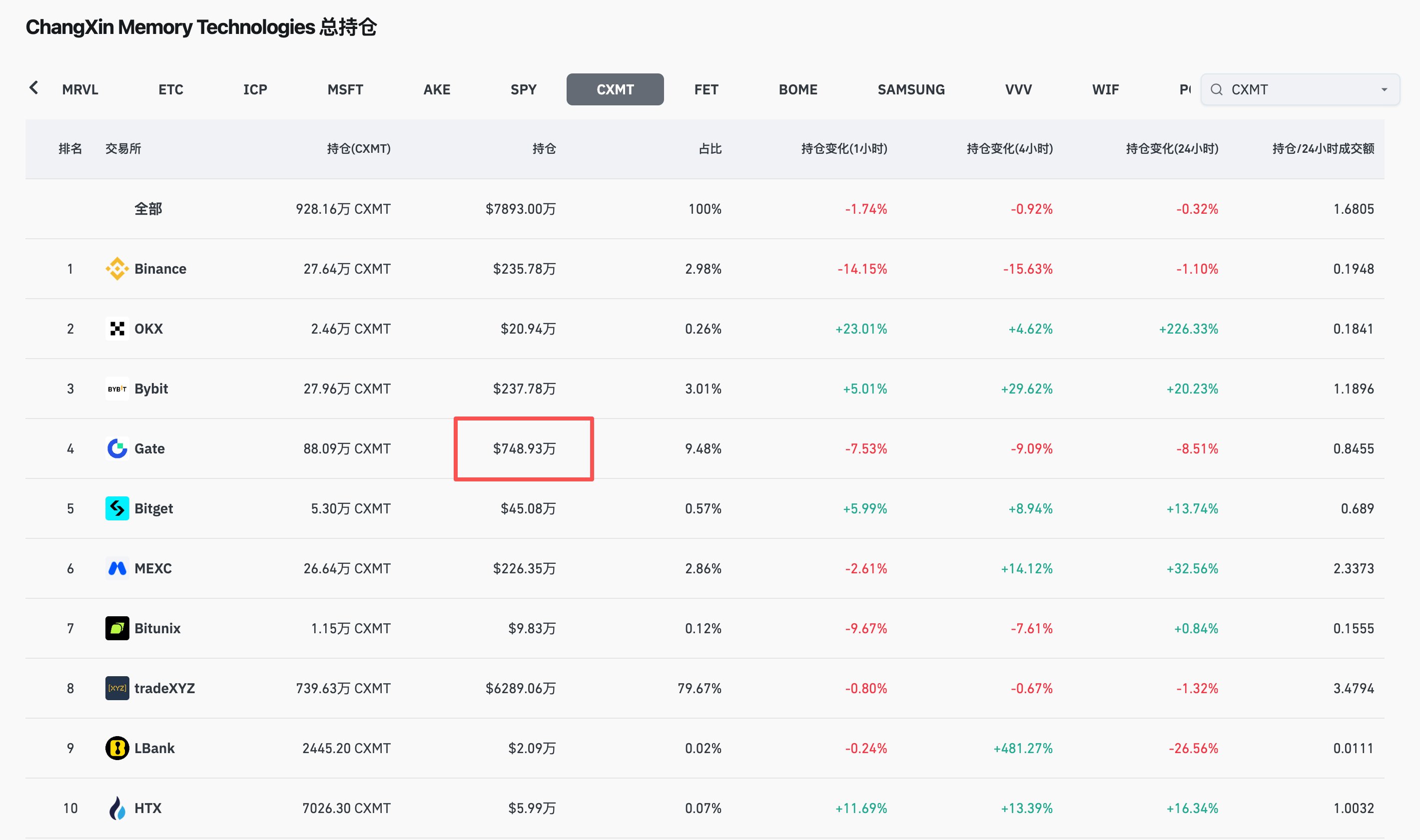Go to previous tabs with left chevron
Screen dimensions: 1420x840
(x=34, y=88)
